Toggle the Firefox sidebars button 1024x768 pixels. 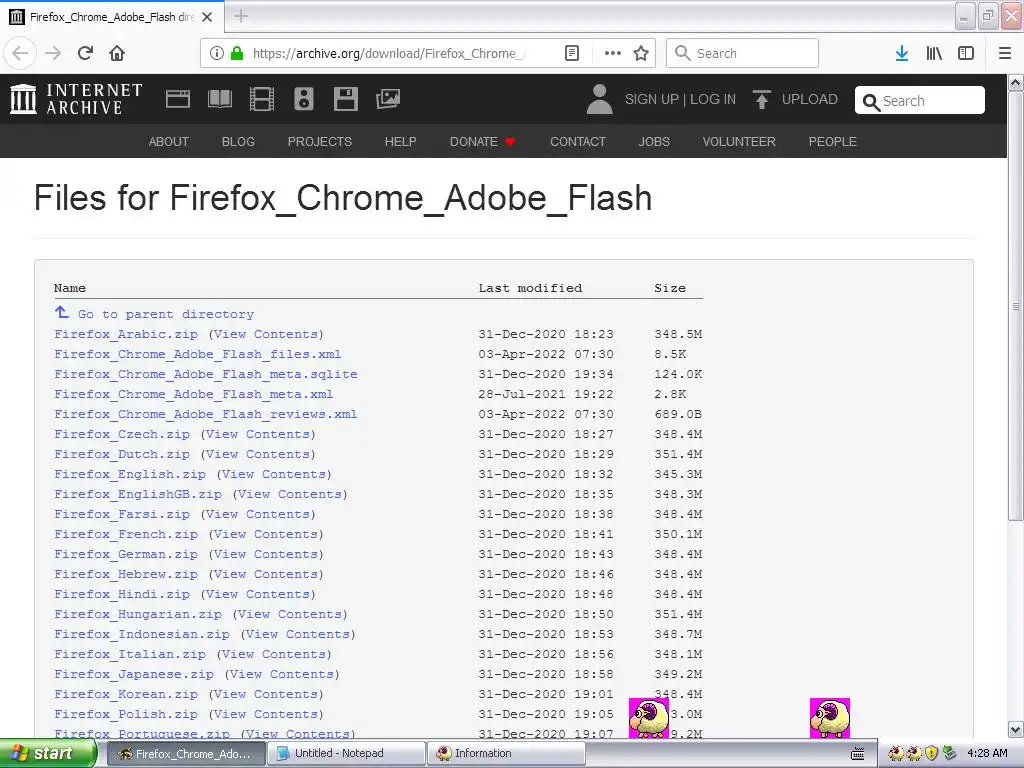[x=966, y=53]
